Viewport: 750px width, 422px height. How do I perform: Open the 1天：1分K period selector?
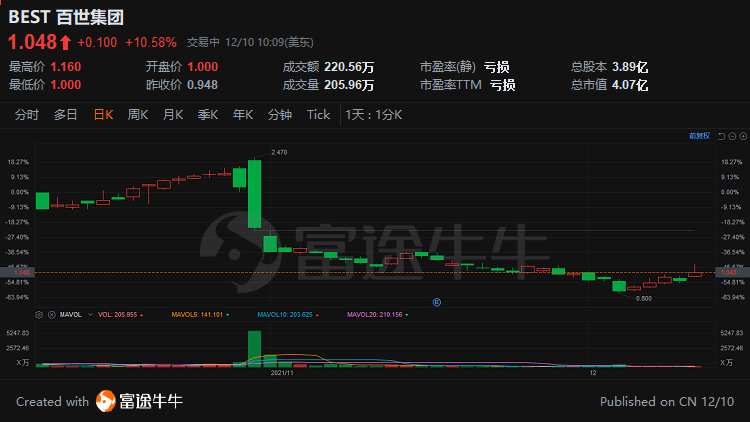[x=374, y=115]
